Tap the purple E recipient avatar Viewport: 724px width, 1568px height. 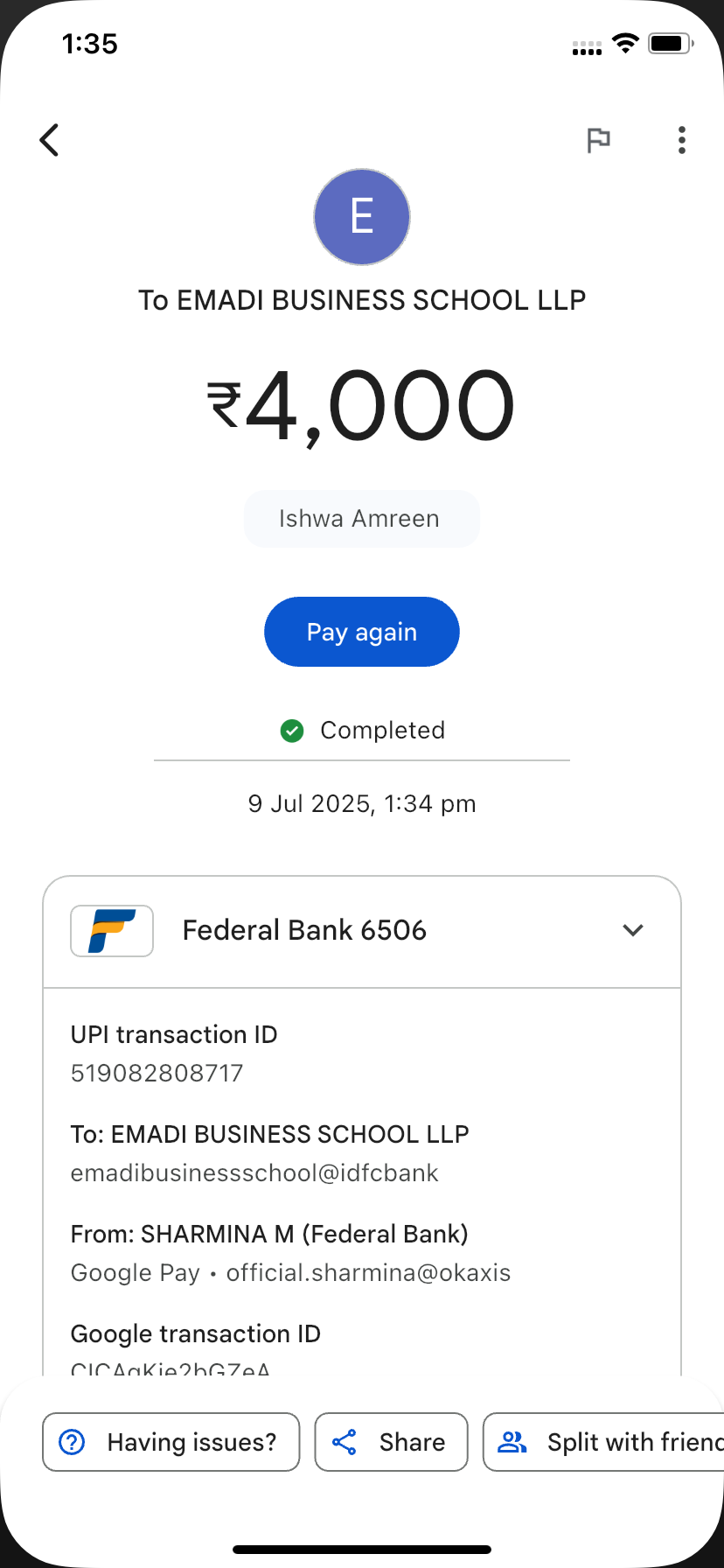click(362, 217)
